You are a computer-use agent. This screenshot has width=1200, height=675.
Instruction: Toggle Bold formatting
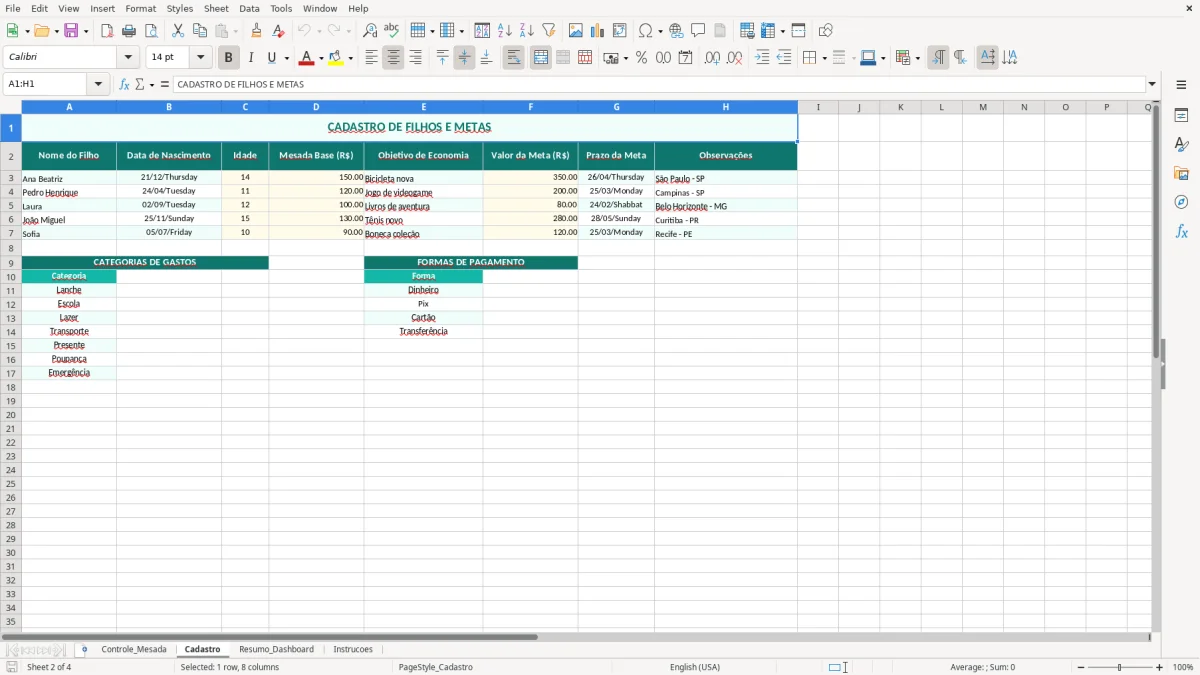click(x=228, y=58)
